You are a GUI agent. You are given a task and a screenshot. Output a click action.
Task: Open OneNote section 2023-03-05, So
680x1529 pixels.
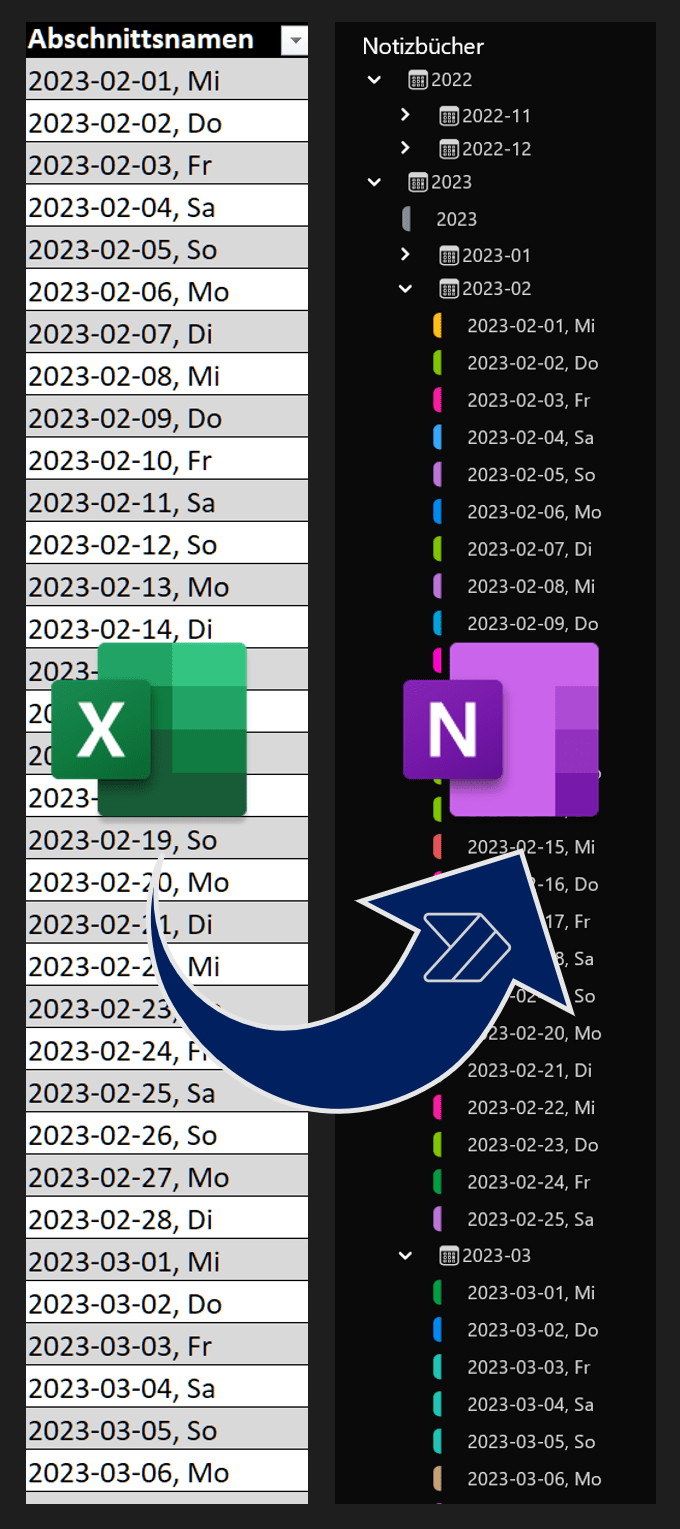tap(531, 1441)
